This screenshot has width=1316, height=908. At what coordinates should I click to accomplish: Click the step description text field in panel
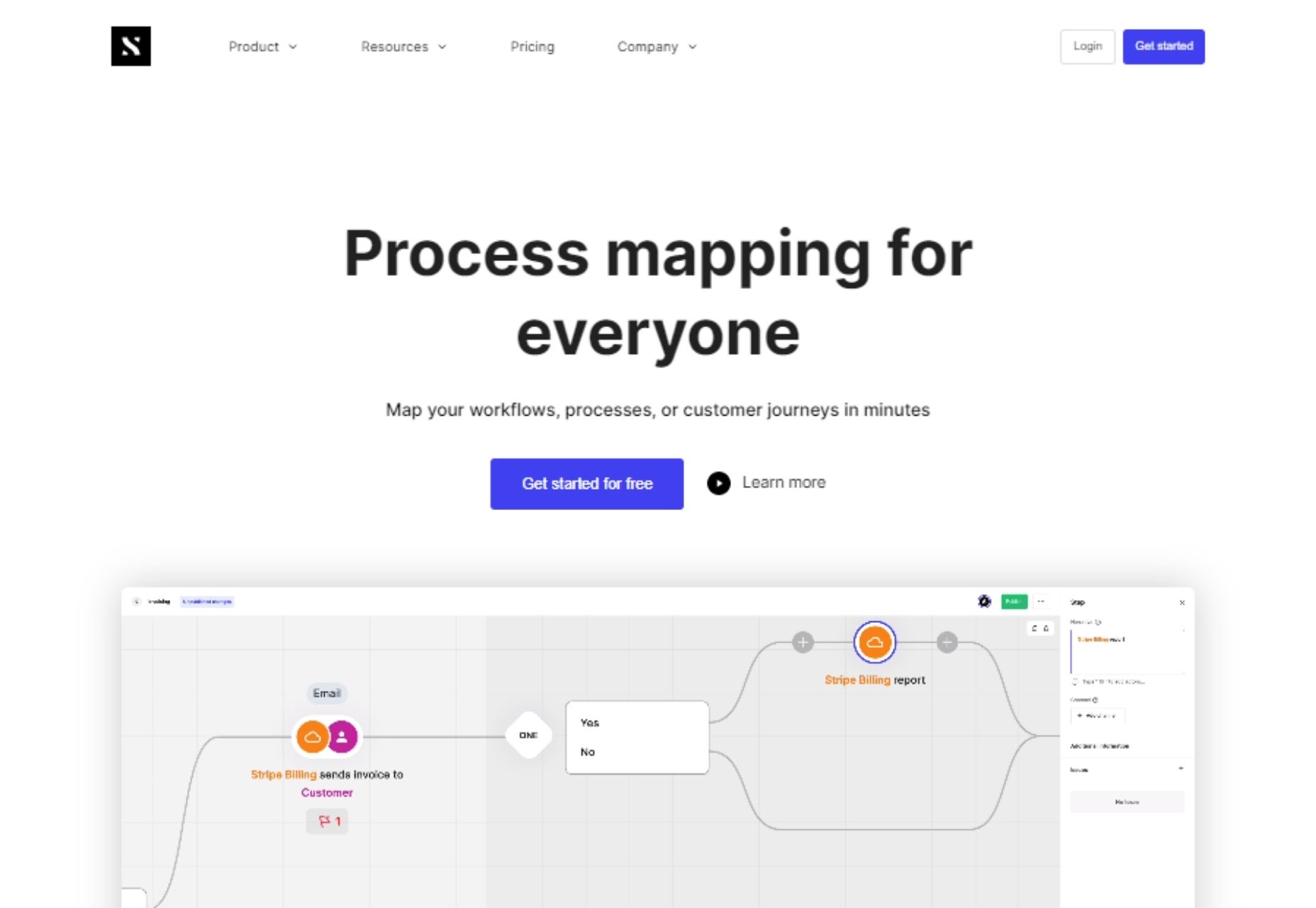[x=1127, y=650]
